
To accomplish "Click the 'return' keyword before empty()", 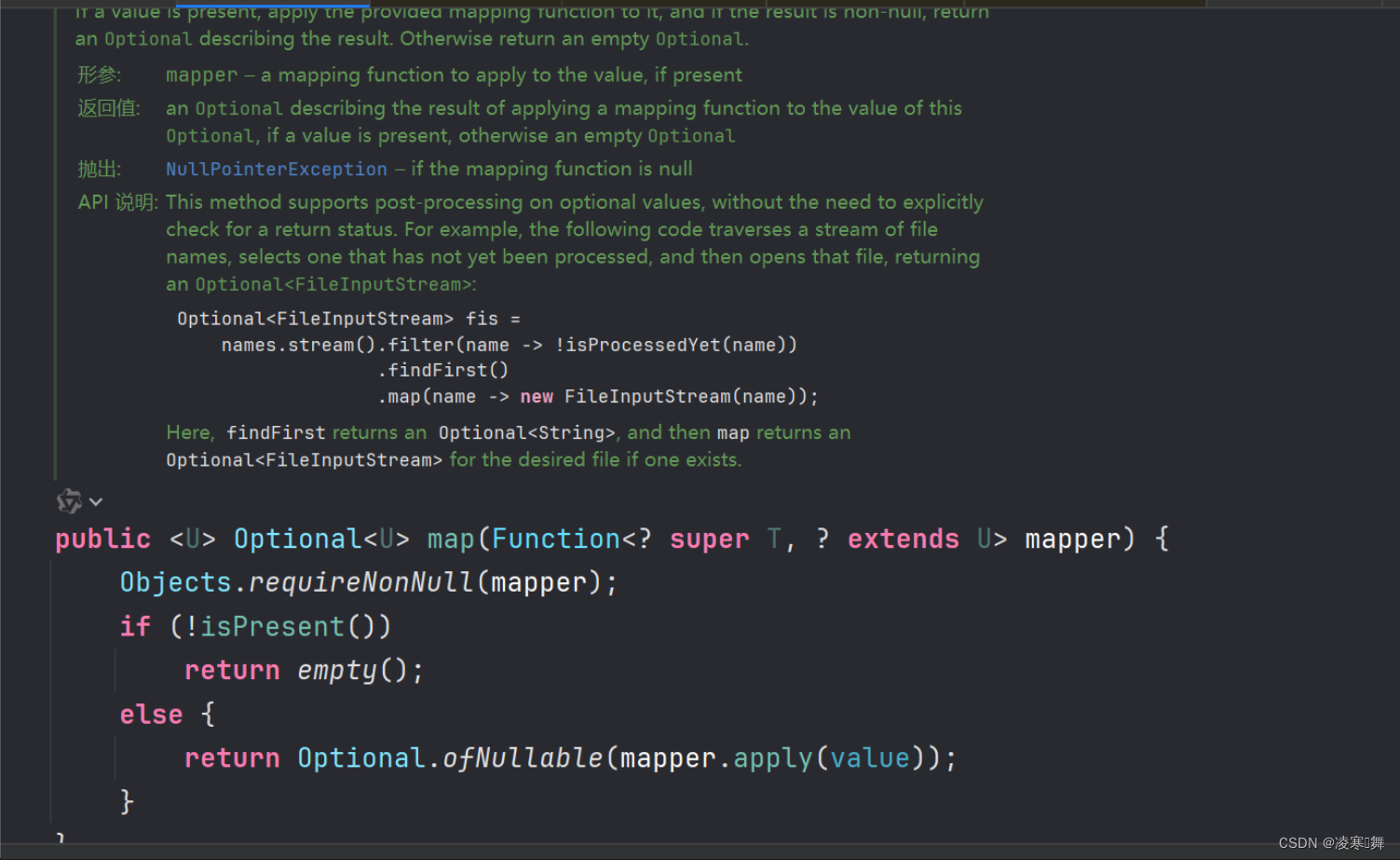I will 232,670.
